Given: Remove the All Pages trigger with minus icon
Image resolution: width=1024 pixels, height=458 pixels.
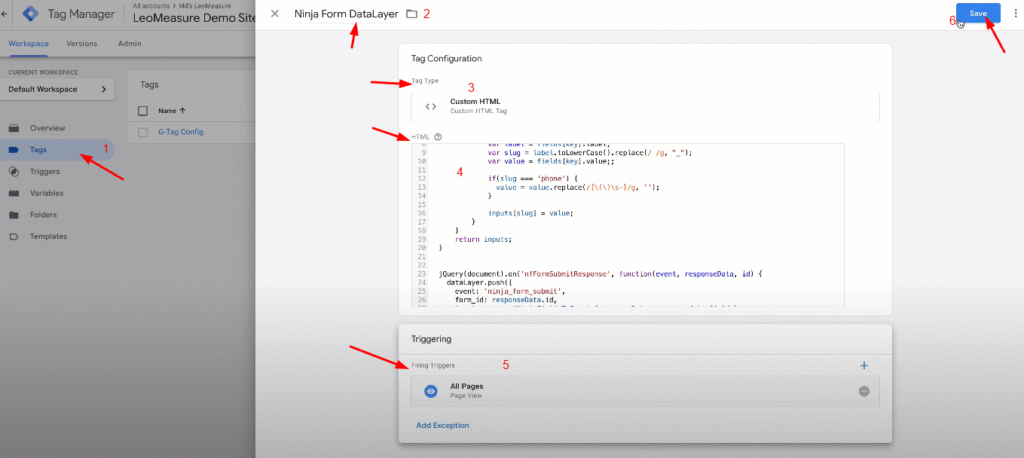Looking at the screenshot, I should (864, 391).
